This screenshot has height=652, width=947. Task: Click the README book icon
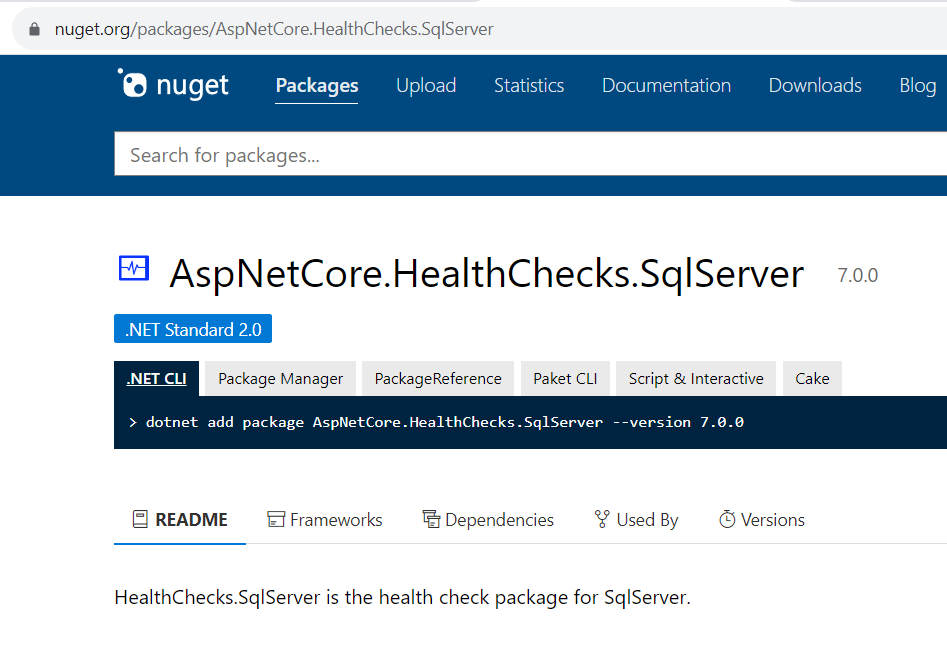[140, 519]
